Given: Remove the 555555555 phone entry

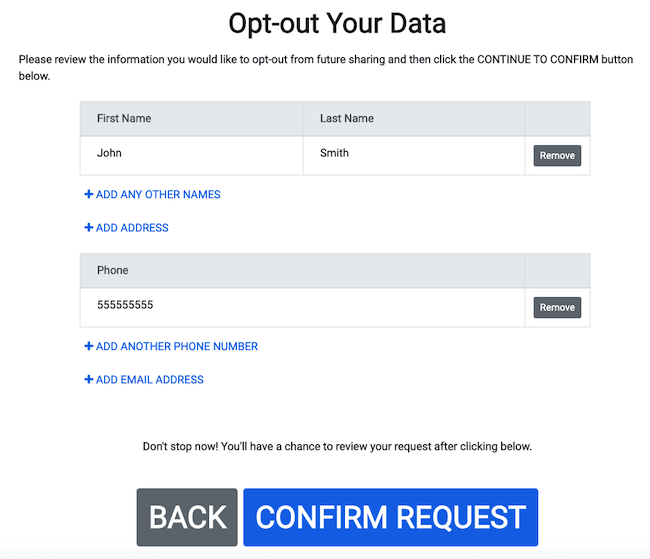Looking at the screenshot, I should 557,307.
